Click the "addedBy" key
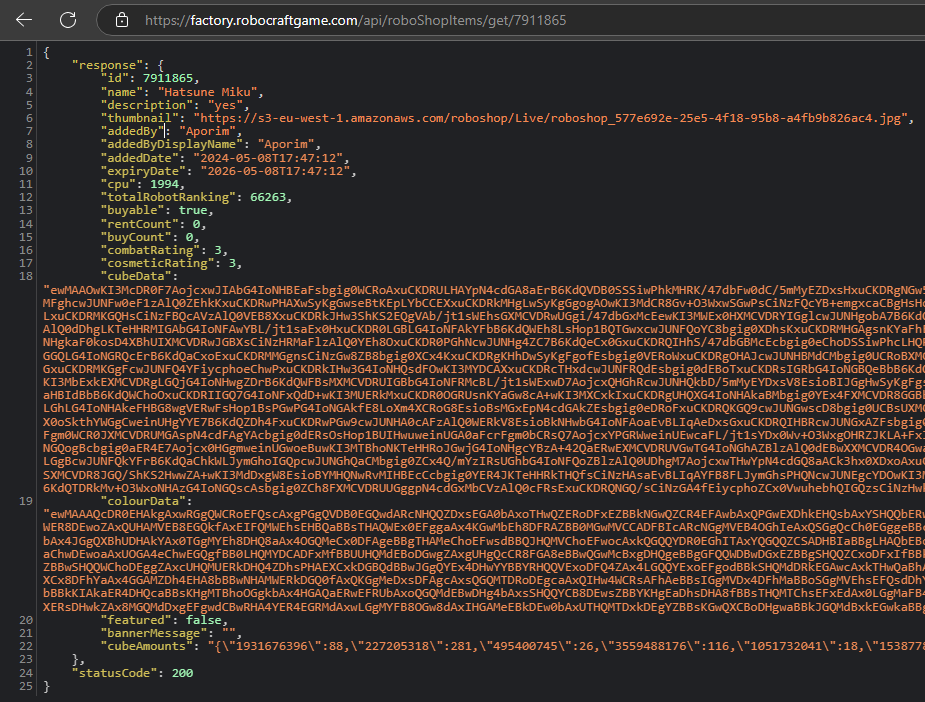Screen dimensions: 925x702 (x=132, y=131)
